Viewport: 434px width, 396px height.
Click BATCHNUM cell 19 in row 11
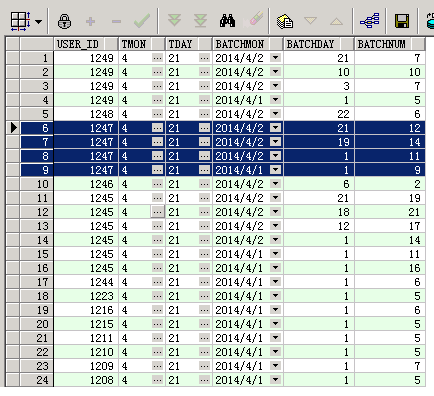tap(390, 198)
